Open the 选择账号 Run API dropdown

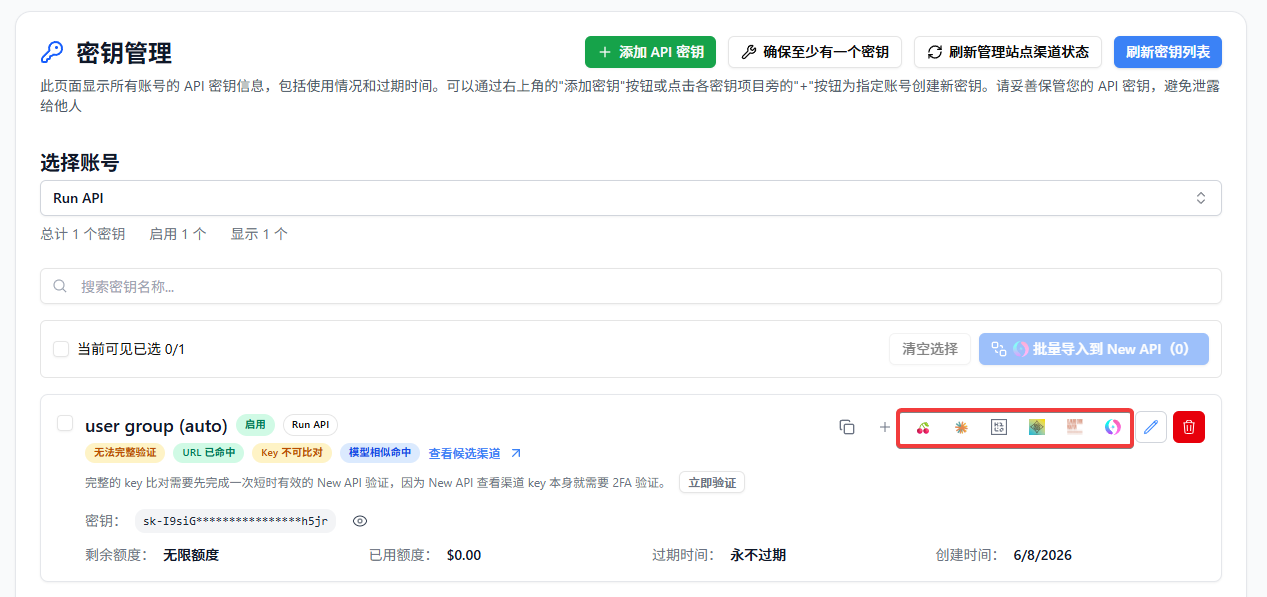point(631,198)
